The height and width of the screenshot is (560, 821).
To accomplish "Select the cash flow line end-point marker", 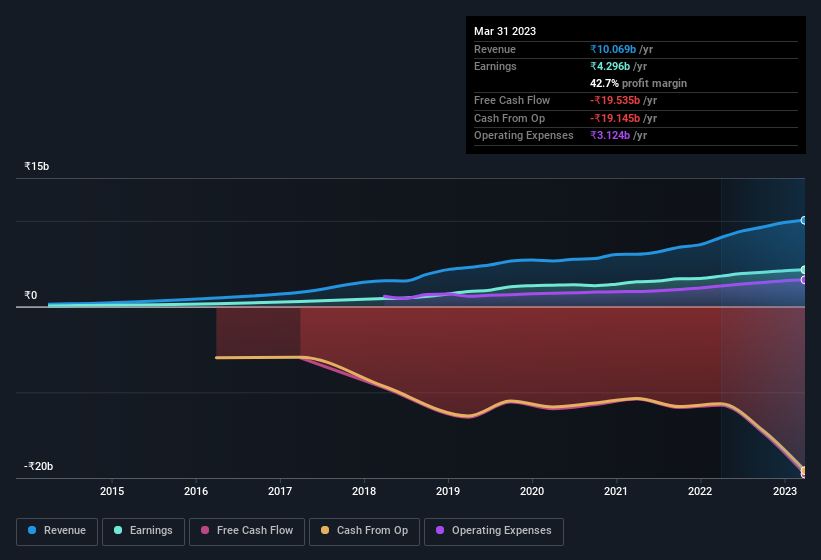I will (x=804, y=472).
